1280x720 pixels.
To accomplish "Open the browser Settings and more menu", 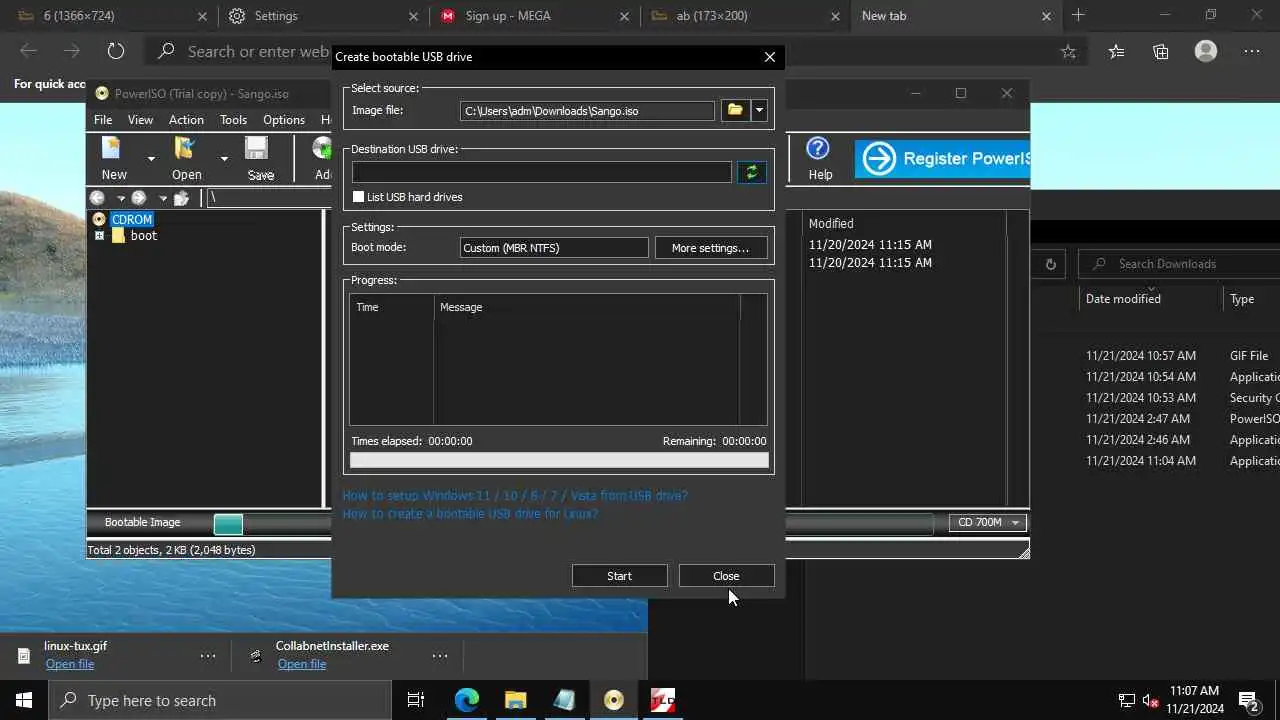I will [1252, 51].
